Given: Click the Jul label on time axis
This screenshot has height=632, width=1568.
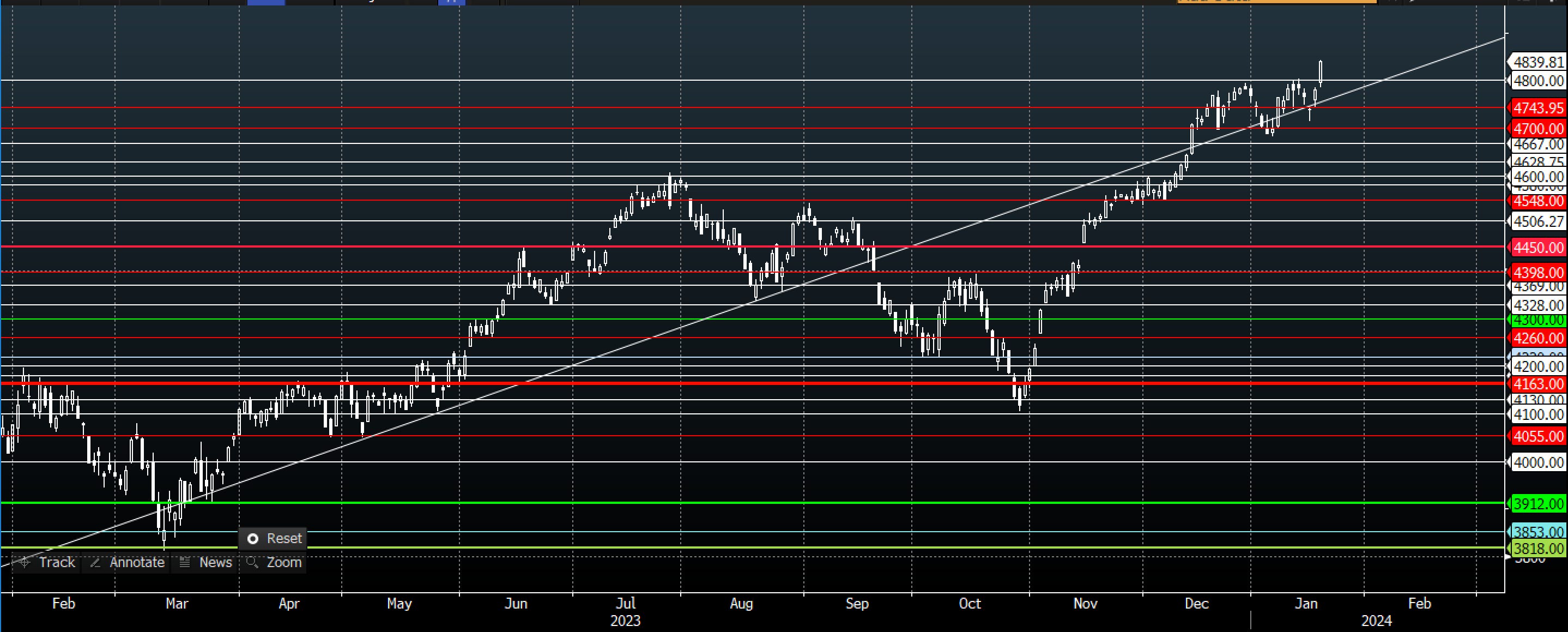Looking at the screenshot, I should 626,604.
